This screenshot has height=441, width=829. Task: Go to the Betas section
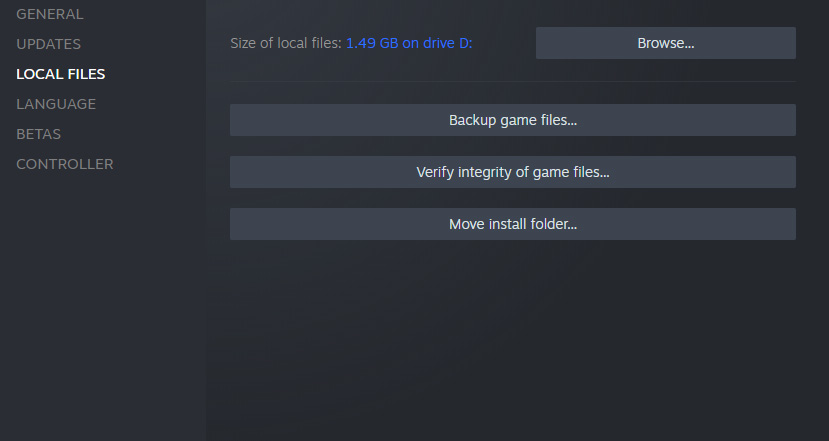(x=39, y=134)
